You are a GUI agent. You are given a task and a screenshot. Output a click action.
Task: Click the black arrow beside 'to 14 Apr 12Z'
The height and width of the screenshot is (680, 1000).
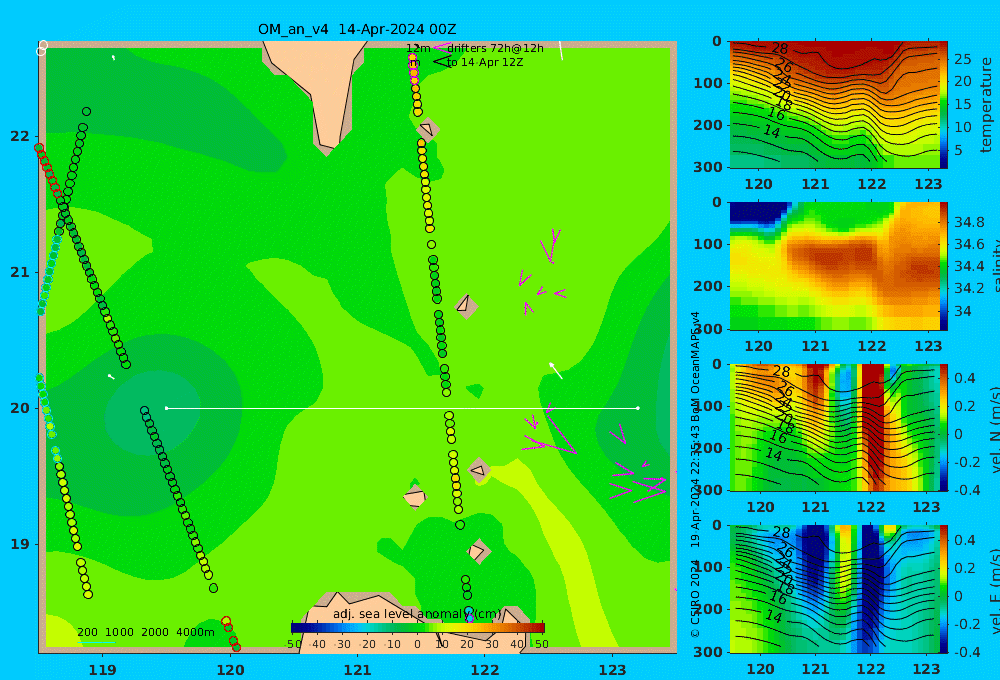(442, 62)
